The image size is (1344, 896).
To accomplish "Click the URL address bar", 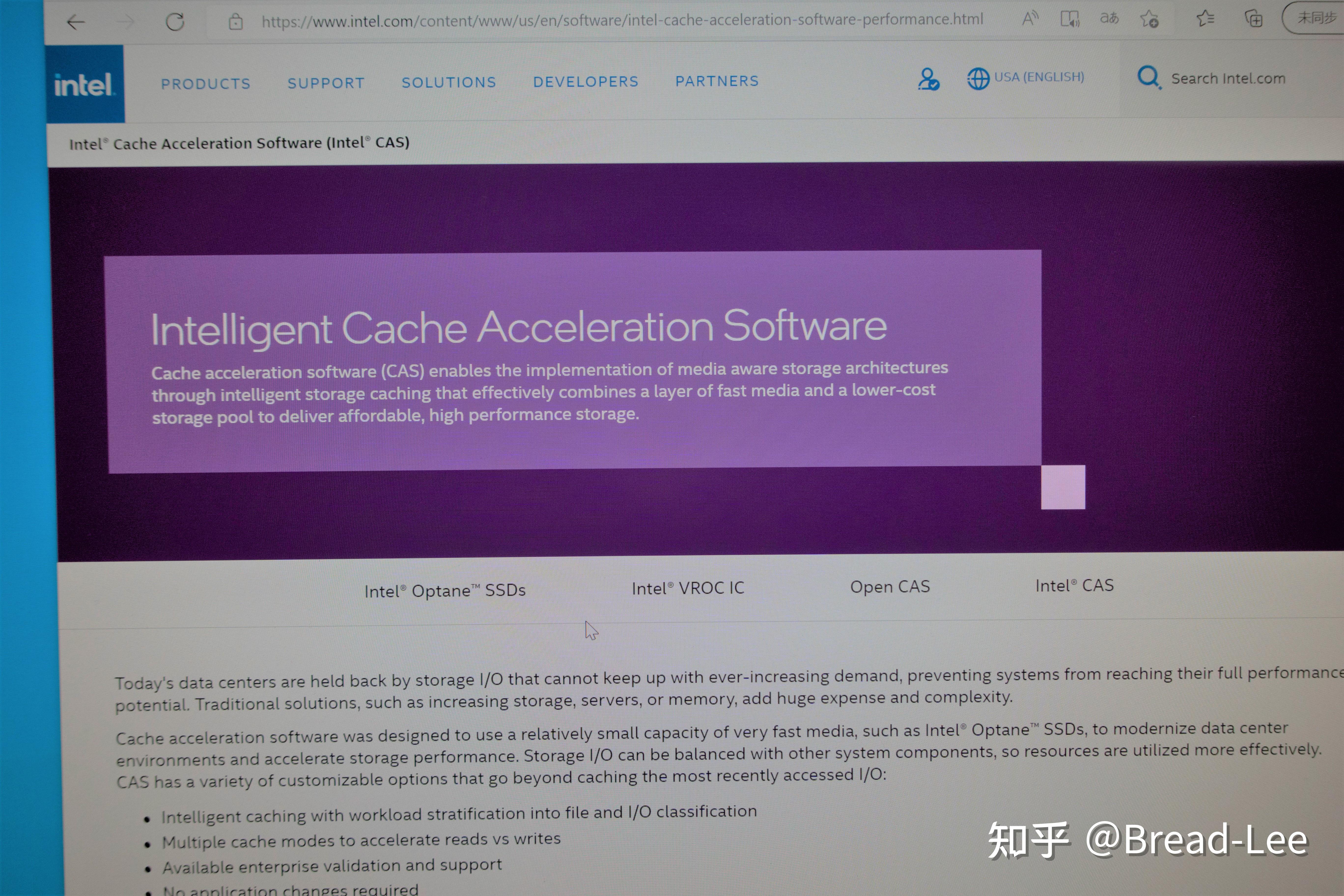I will 622,21.
